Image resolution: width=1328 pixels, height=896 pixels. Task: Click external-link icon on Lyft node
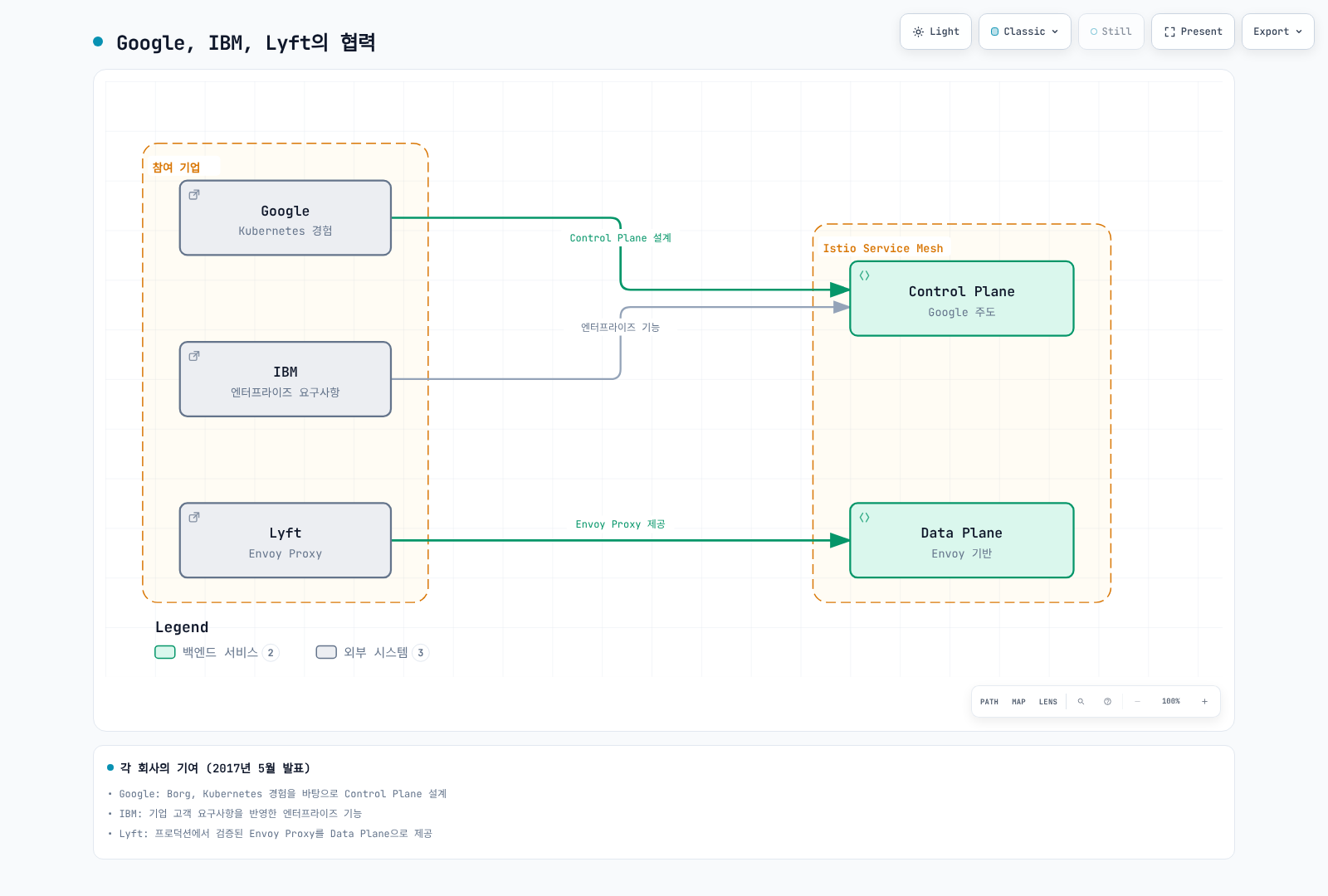(194, 517)
